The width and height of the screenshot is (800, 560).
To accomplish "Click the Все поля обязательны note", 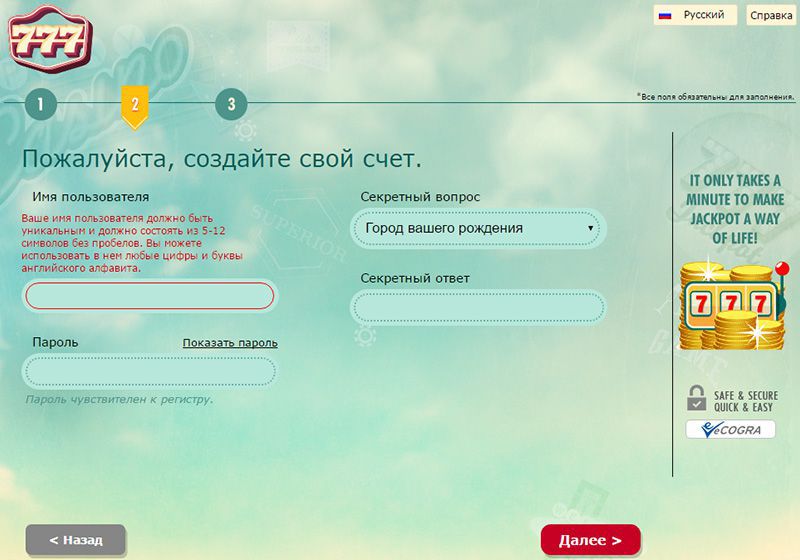I will coord(715,96).
